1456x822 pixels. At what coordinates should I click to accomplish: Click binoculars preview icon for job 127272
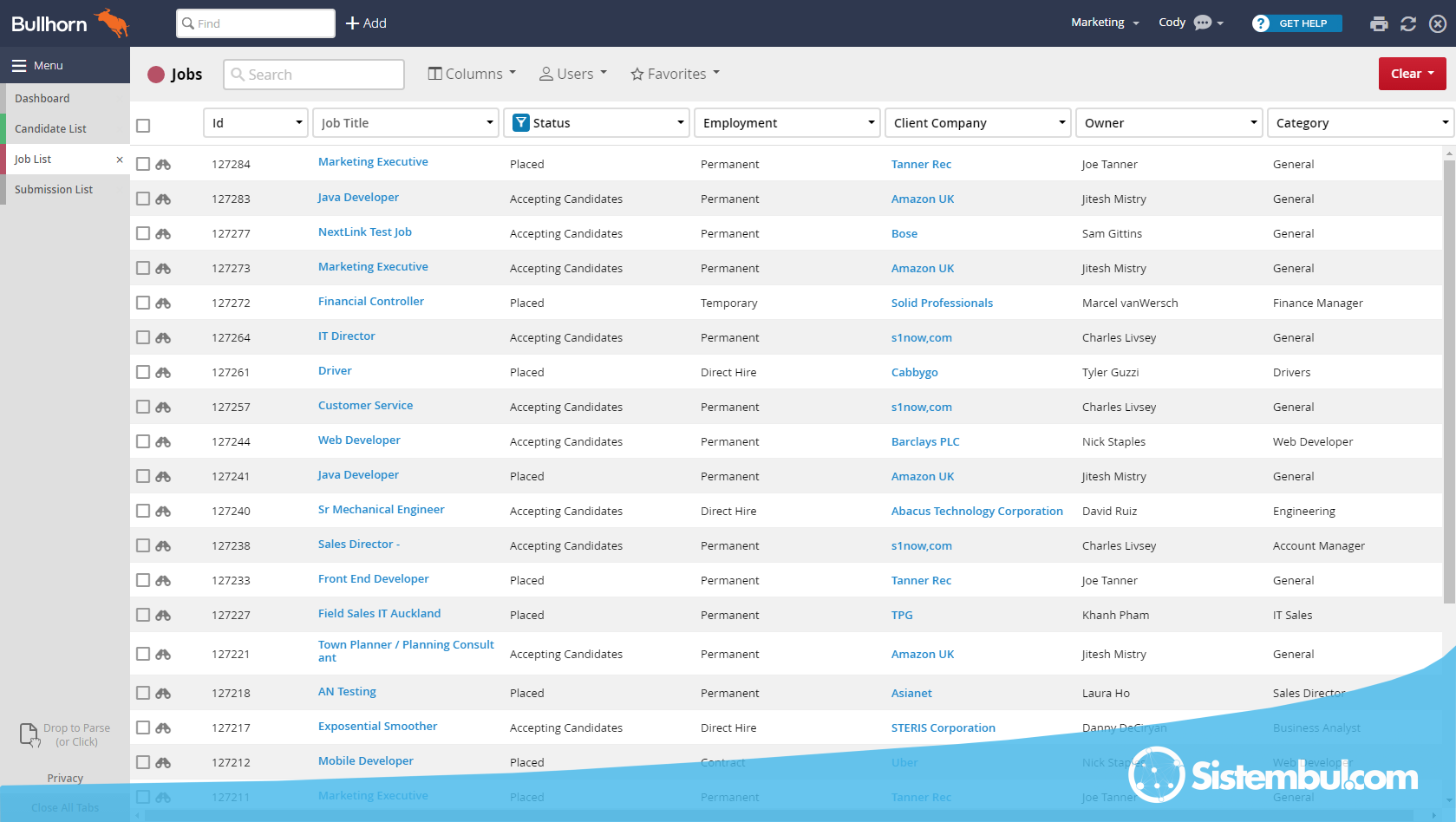tap(163, 303)
